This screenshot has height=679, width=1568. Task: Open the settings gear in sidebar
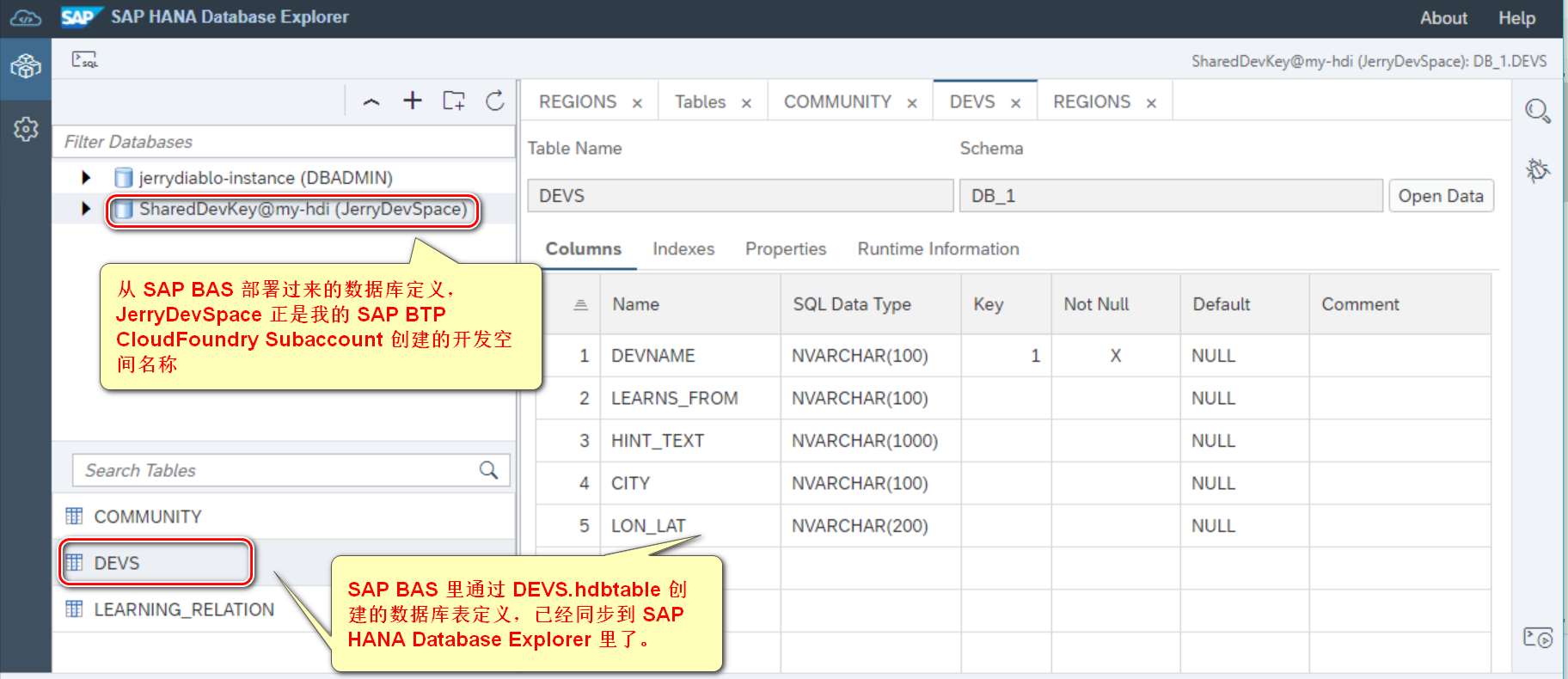pos(26,129)
